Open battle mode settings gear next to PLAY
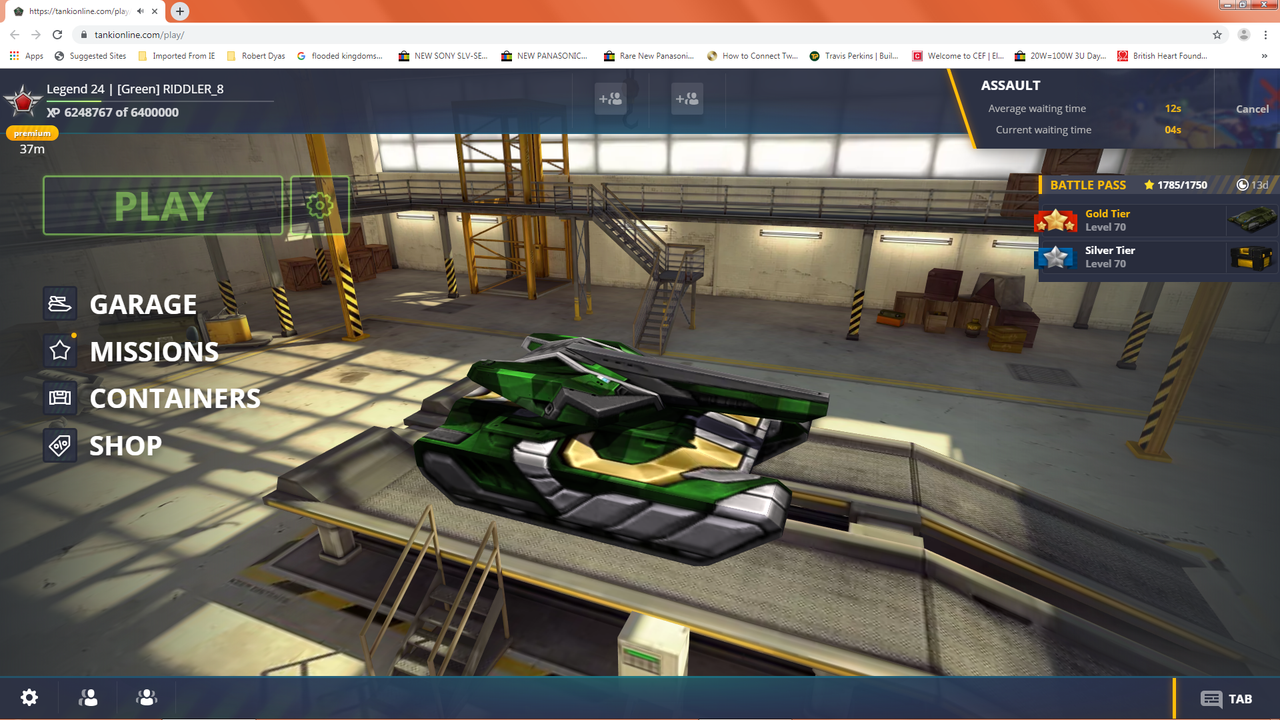This screenshot has width=1280, height=720. click(319, 205)
